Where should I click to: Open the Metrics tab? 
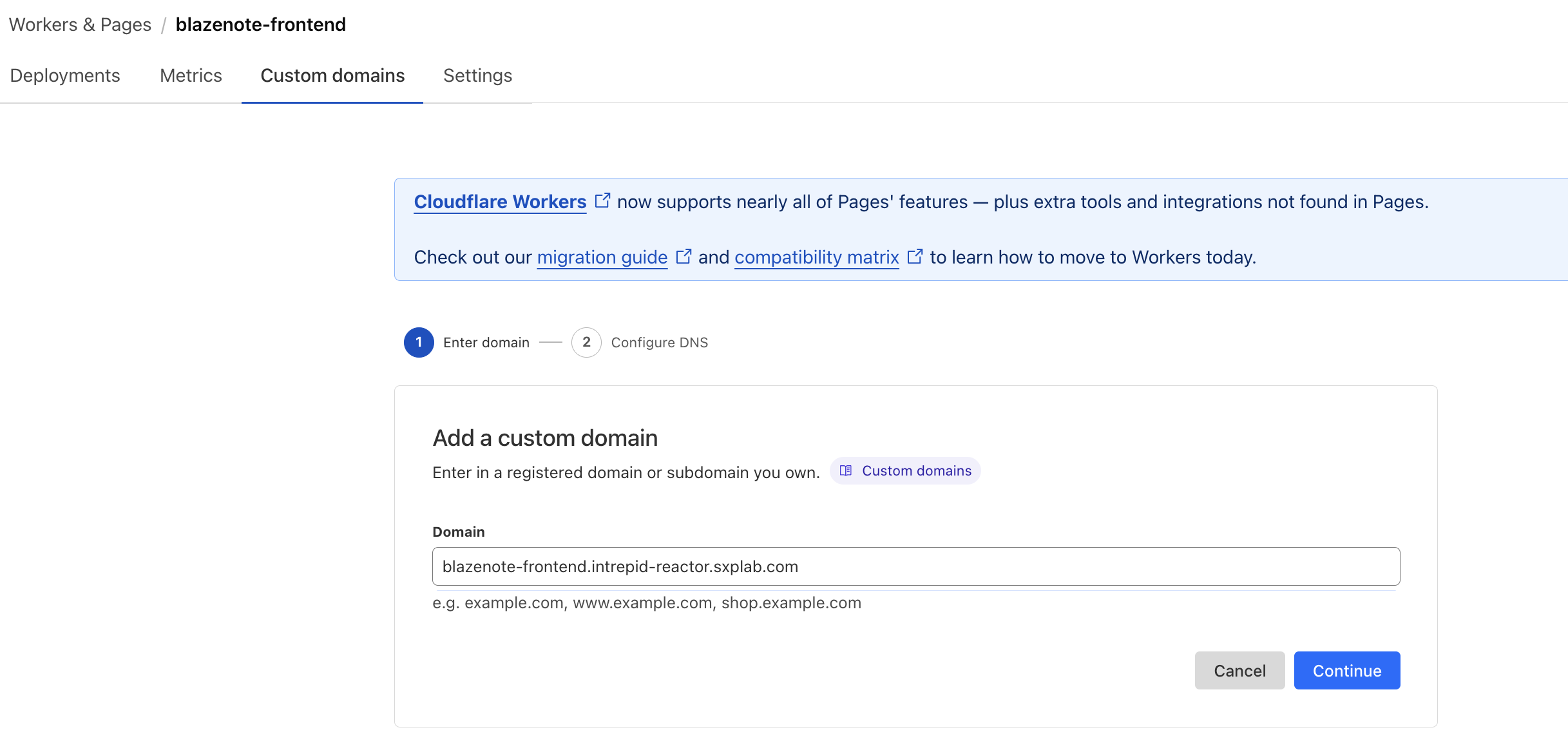point(190,75)
